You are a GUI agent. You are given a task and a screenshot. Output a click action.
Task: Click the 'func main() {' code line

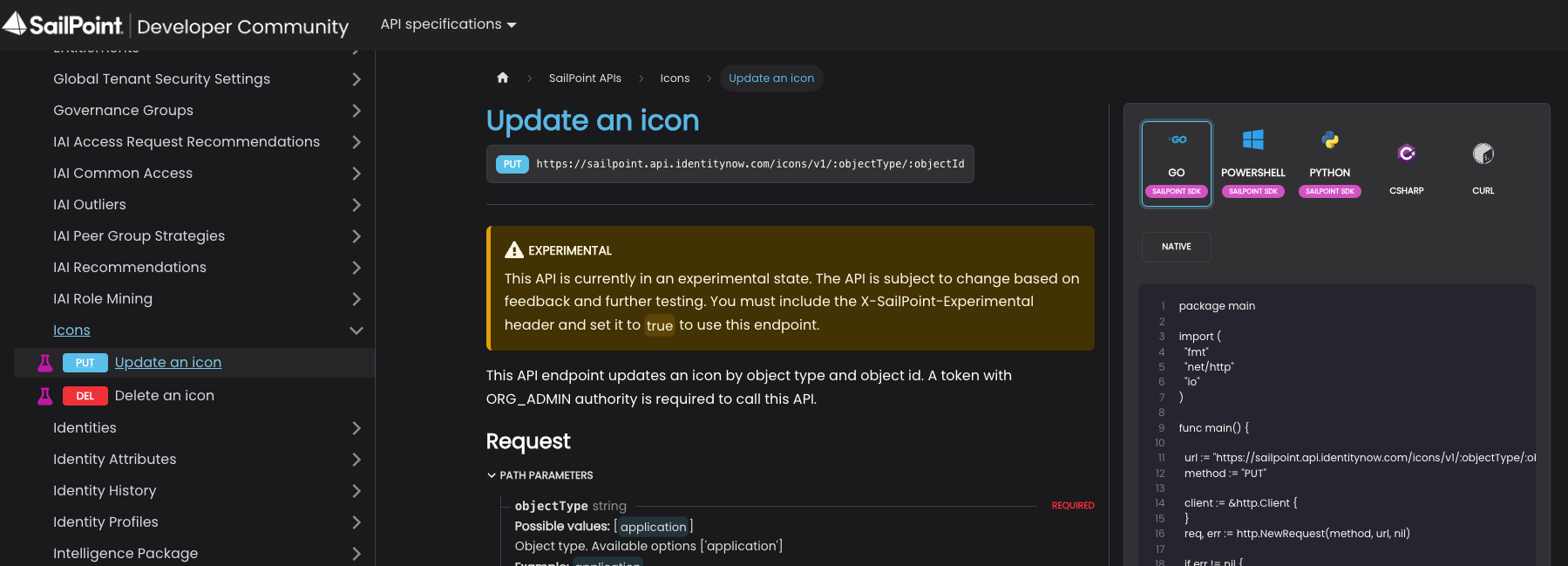(x=1214, y=428)
